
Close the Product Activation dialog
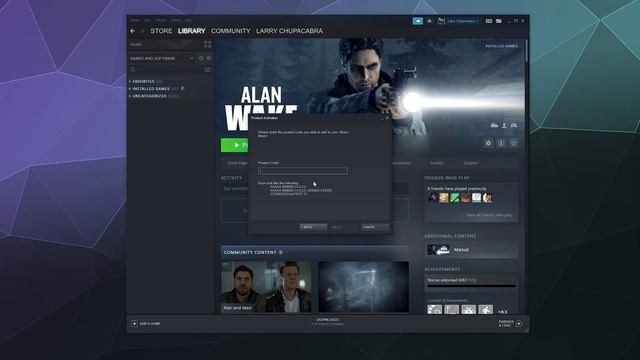(387, 118)
